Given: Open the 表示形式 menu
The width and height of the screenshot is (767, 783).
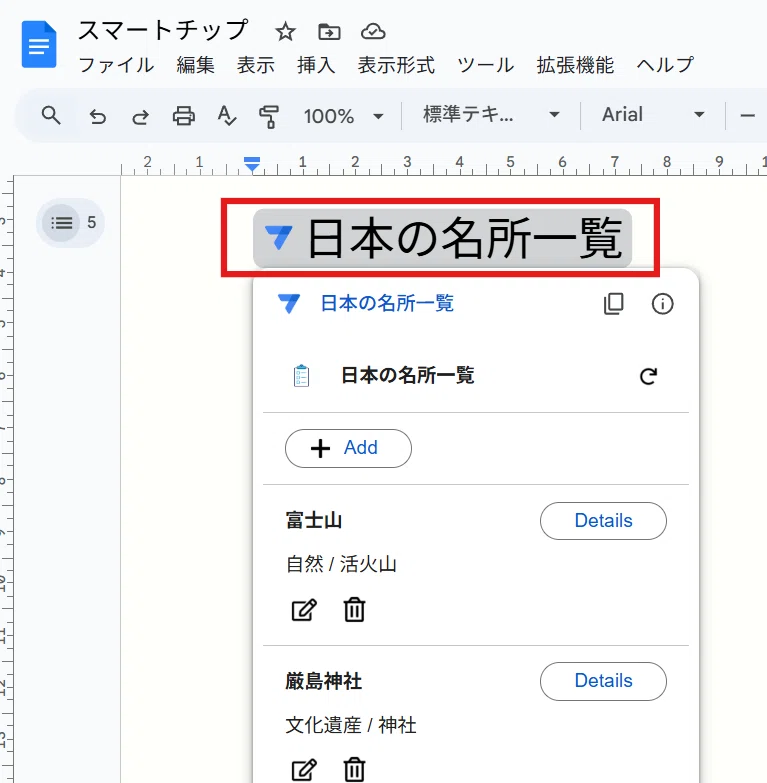Looking at the screenshot, I should [396, 65].
